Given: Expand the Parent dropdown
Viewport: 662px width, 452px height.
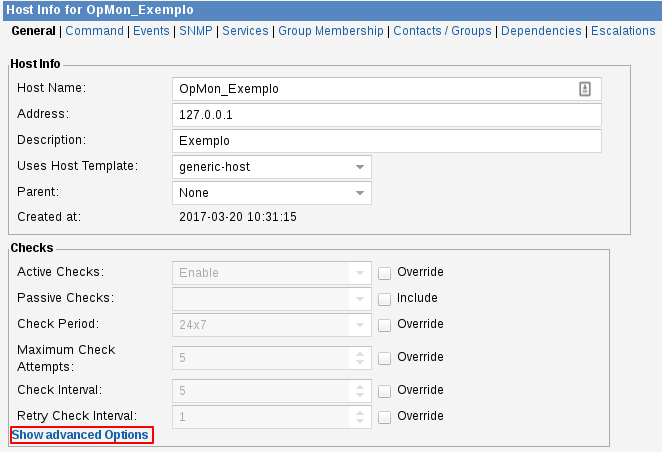Looking at the screenshot, I should (x=271, y=193).
